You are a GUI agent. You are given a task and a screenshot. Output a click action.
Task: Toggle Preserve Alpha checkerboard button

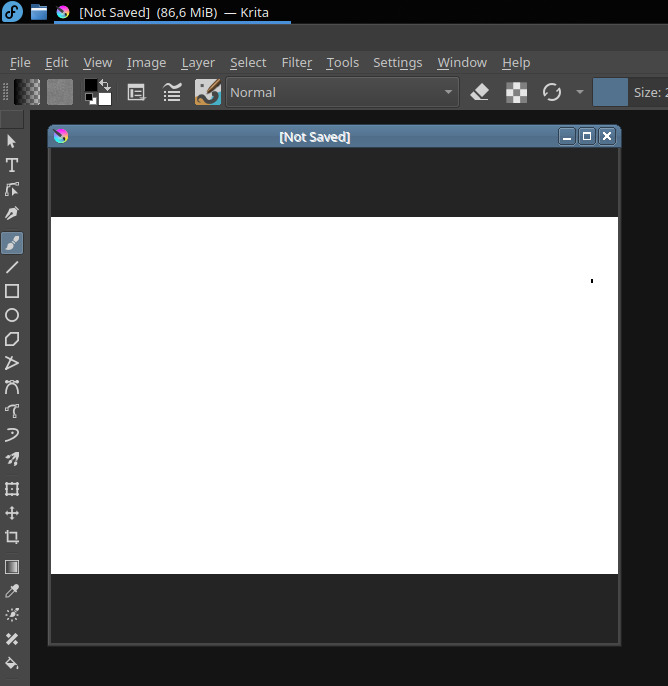click(x=516, y=92)
